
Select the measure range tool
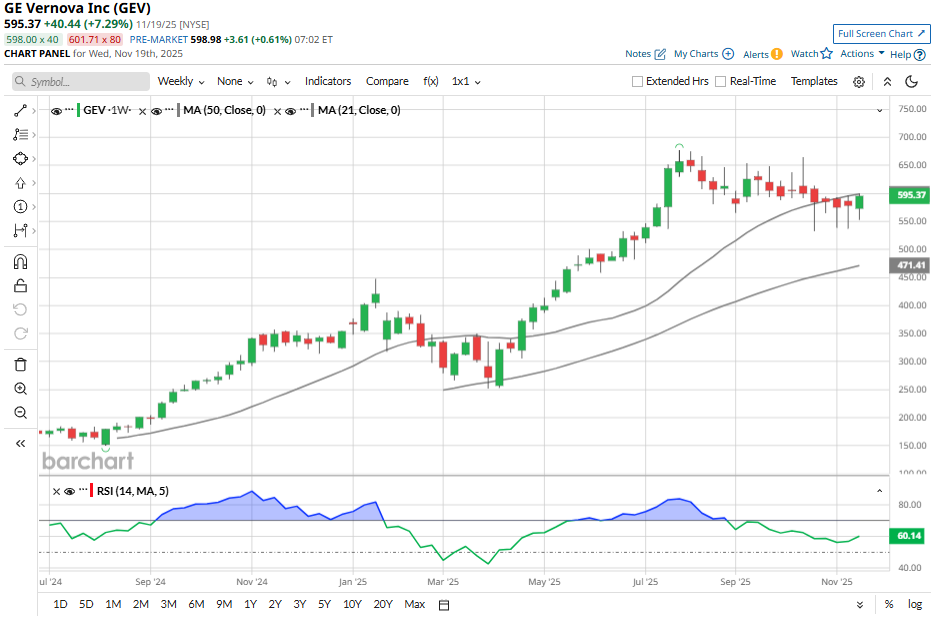pyautogui.click(x=20, y=231)
